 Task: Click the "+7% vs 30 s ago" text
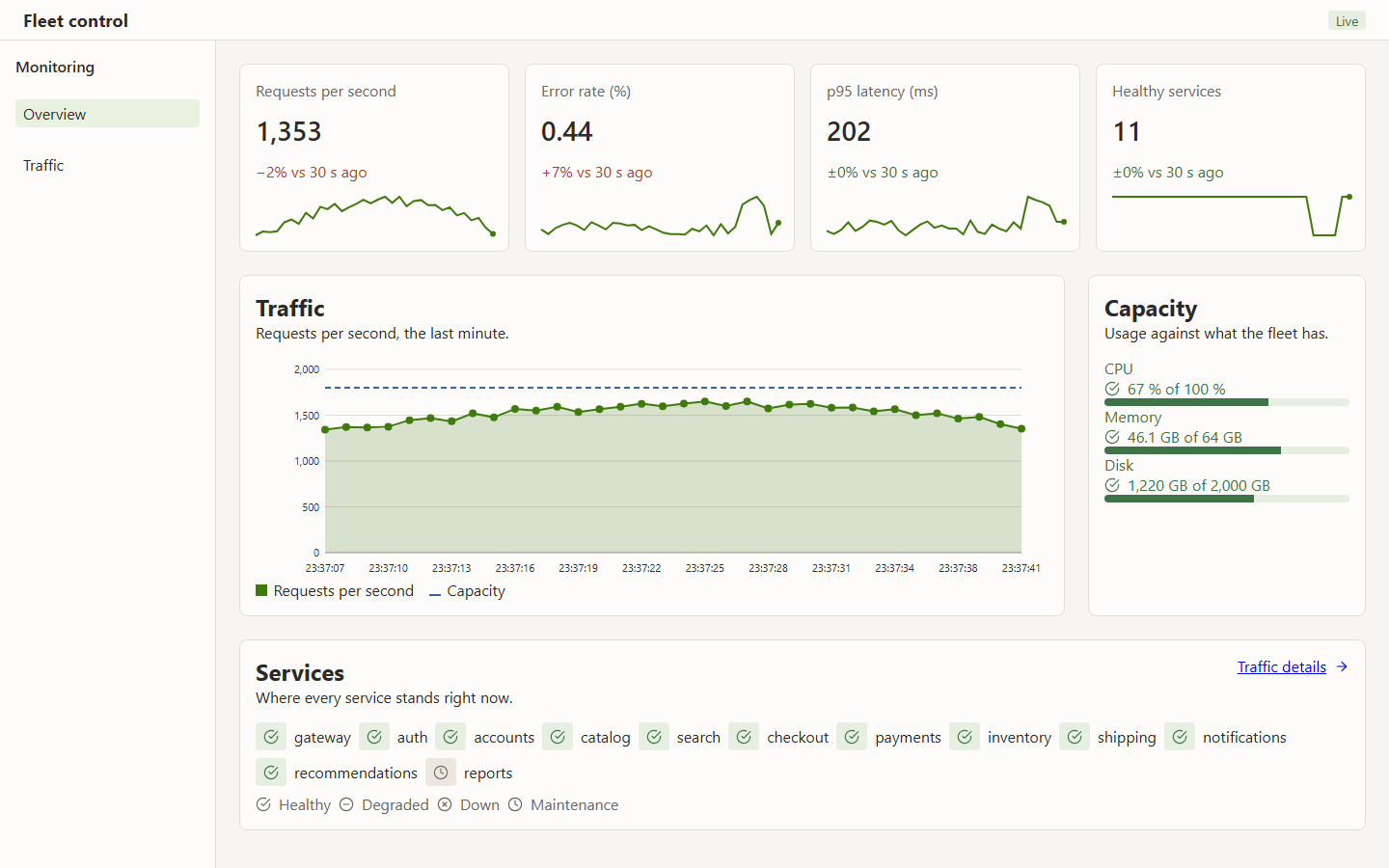597,173
